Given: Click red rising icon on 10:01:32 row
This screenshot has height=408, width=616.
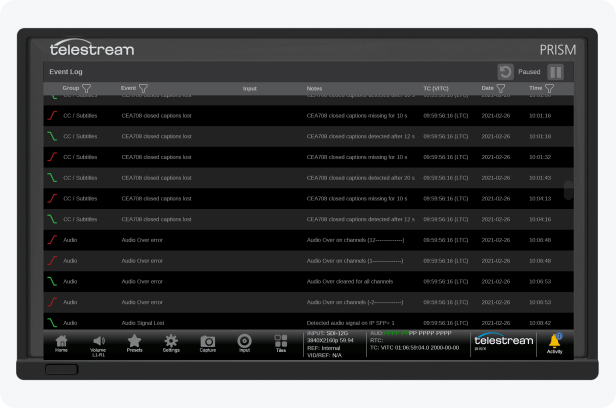Looking at the screenshot, I should [x=52, y=157].
